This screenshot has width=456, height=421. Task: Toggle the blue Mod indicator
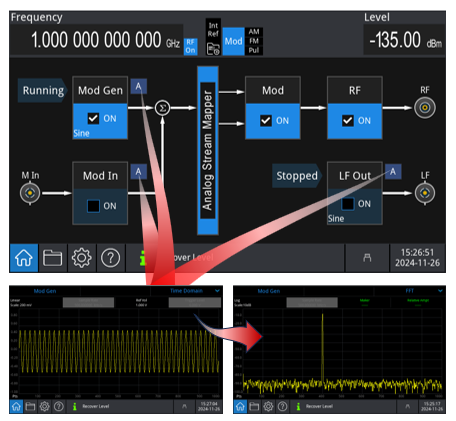coord(233,41)
